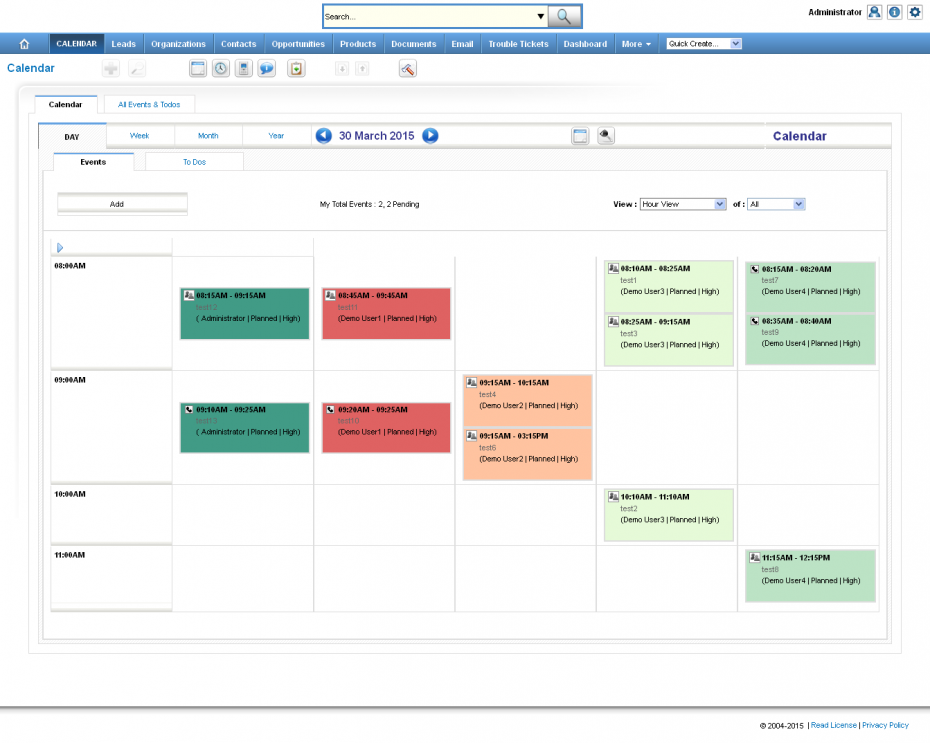930x743 pixels.
Task: Open the Hour View dropdown
Action: coord(683,204)
